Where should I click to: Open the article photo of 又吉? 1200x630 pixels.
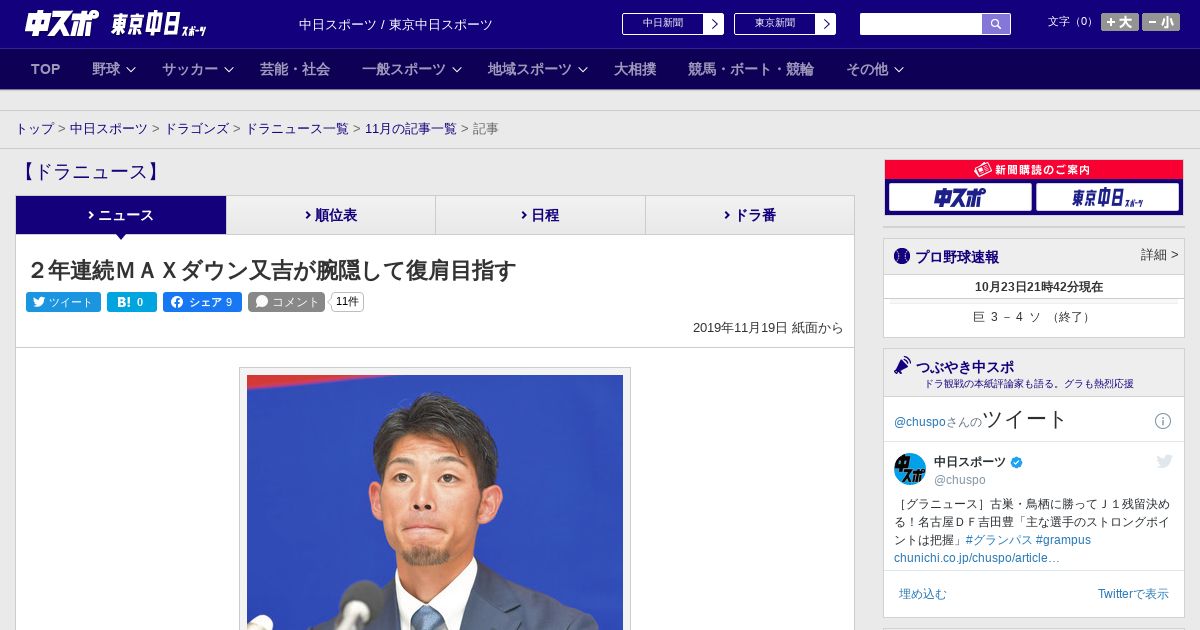point(435,500)
